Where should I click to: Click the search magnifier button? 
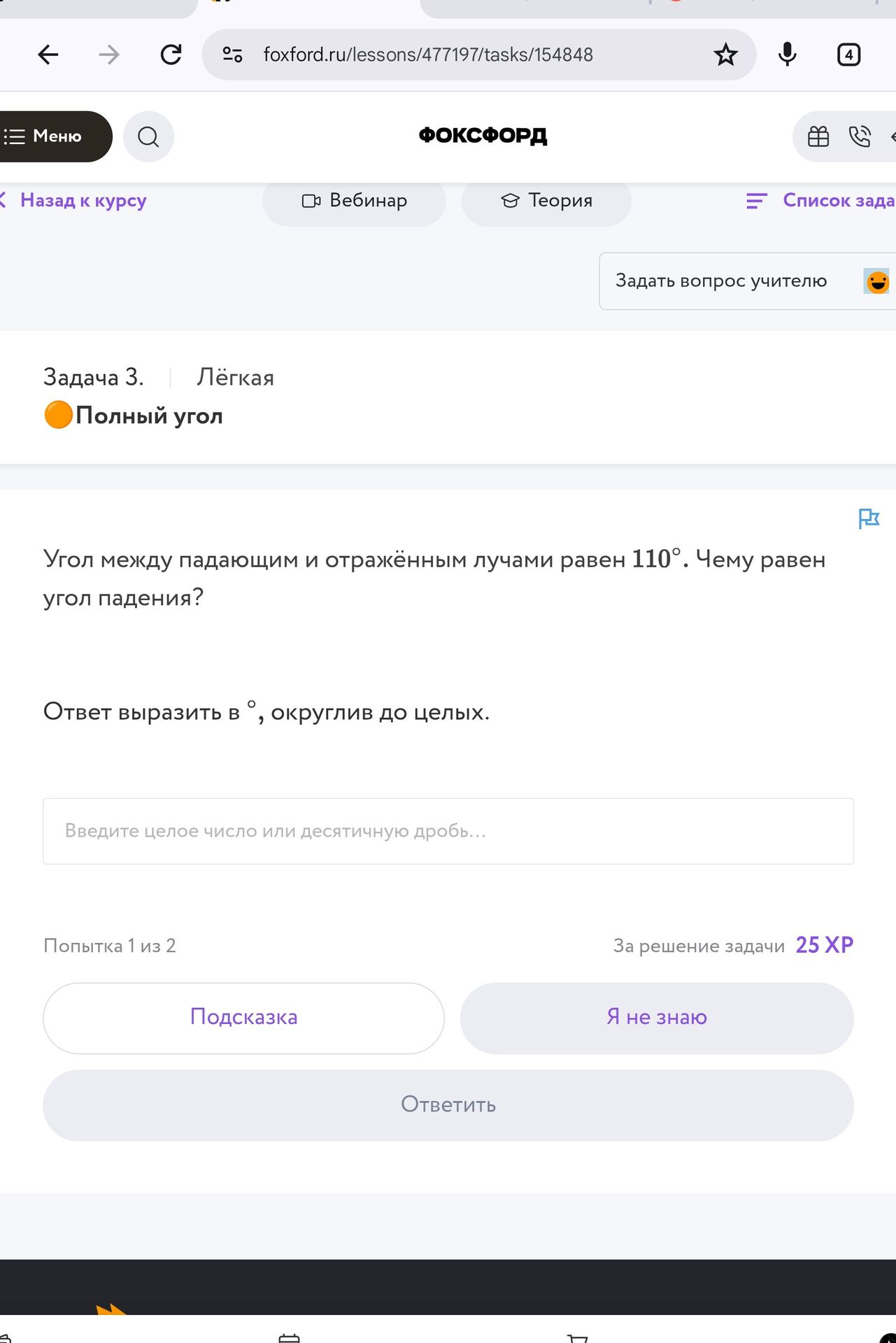point(148,136)
